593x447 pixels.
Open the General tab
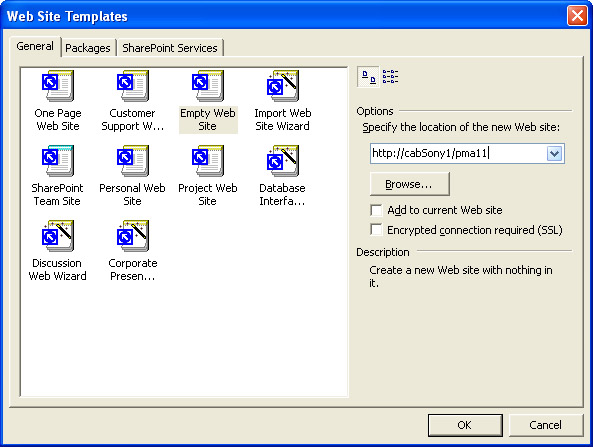tap(35, 46)
